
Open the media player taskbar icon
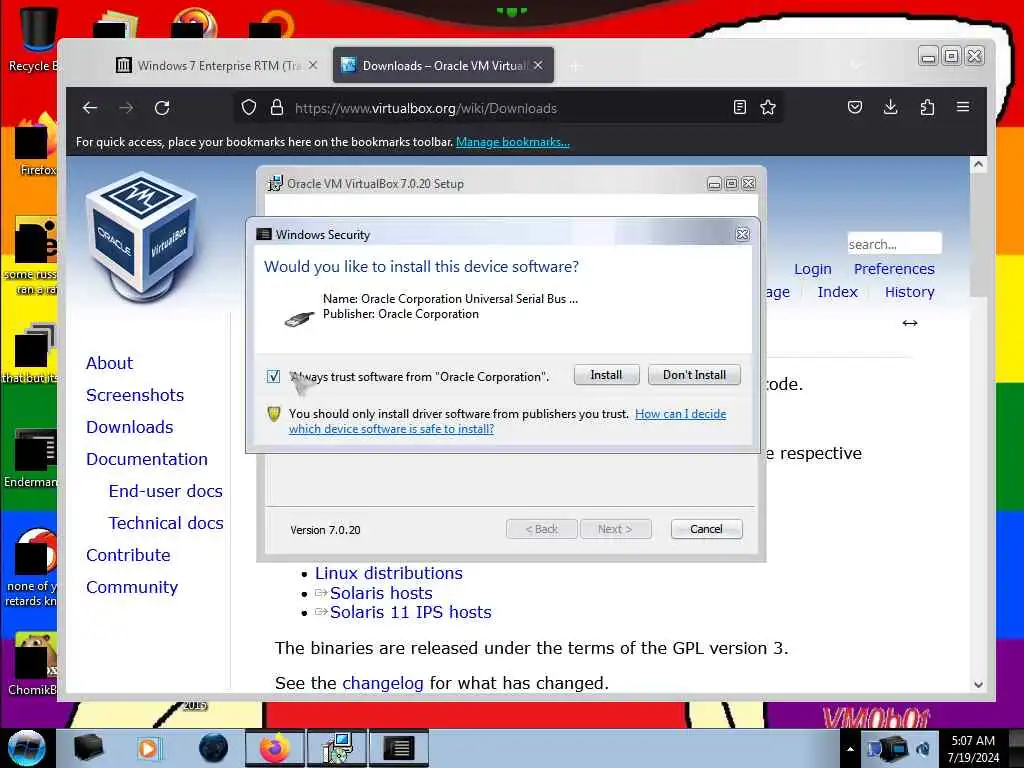[x=148, y=748]
